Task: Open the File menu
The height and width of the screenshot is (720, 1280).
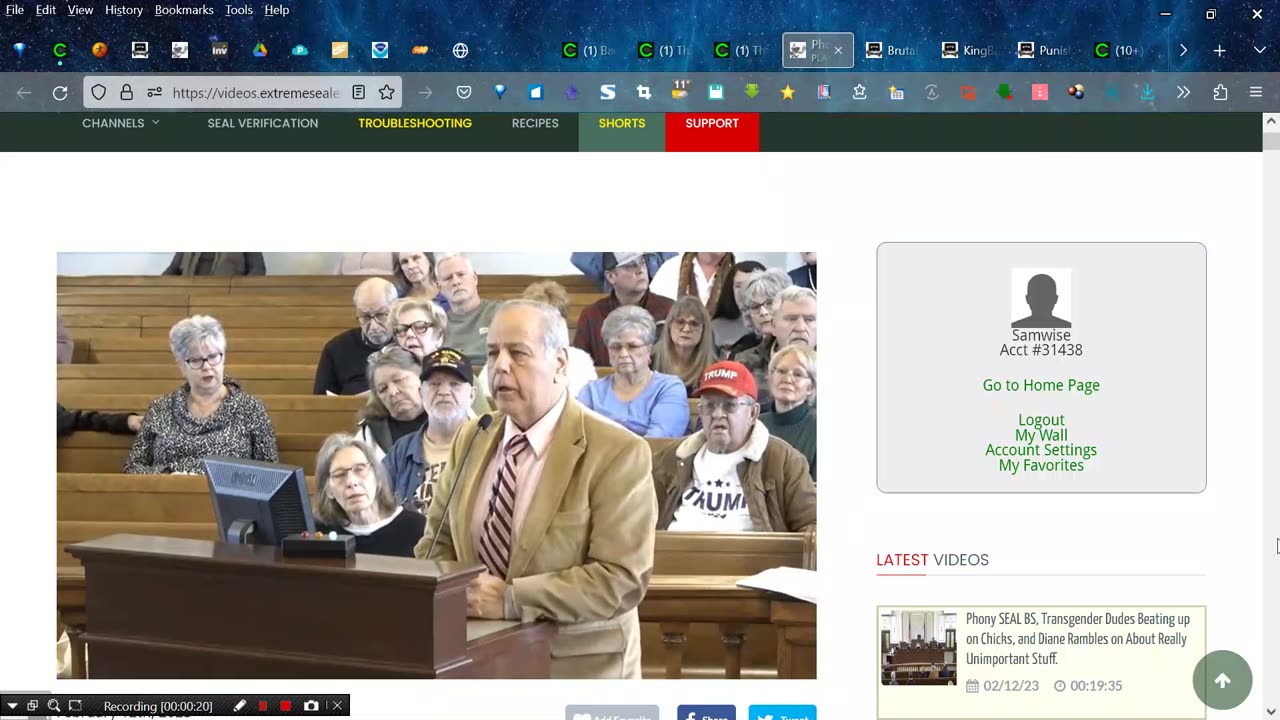Action: click(x=15, y=10)
